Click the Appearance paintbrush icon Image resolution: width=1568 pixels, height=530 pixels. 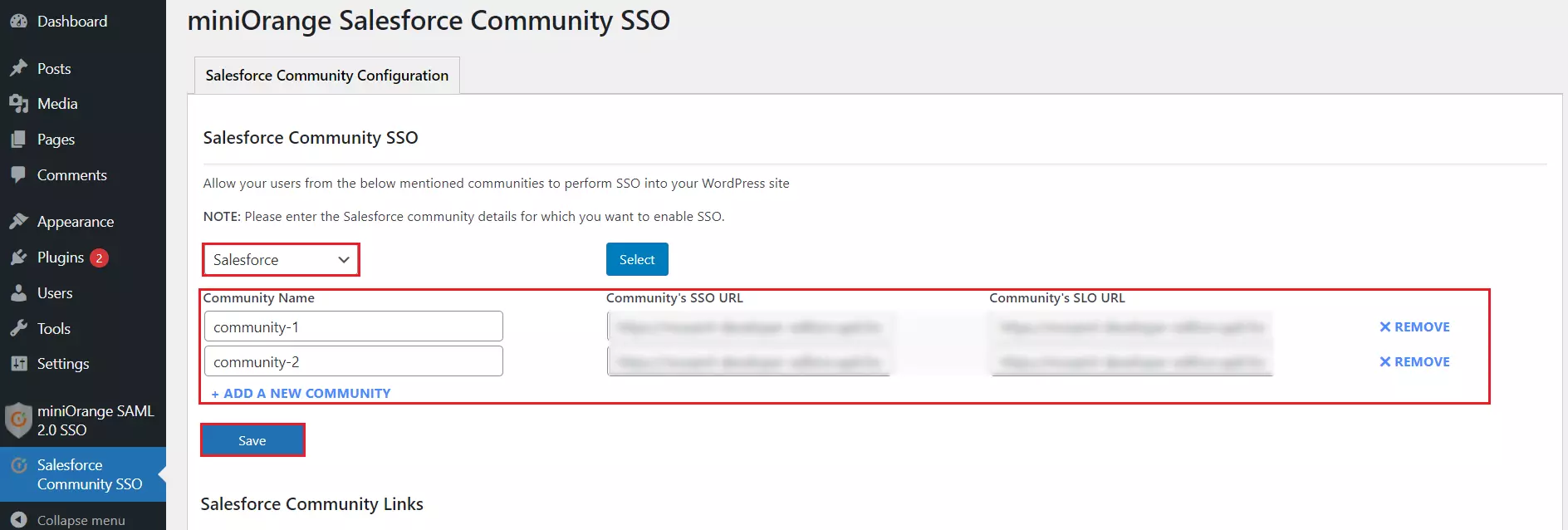tap(18, 221)
